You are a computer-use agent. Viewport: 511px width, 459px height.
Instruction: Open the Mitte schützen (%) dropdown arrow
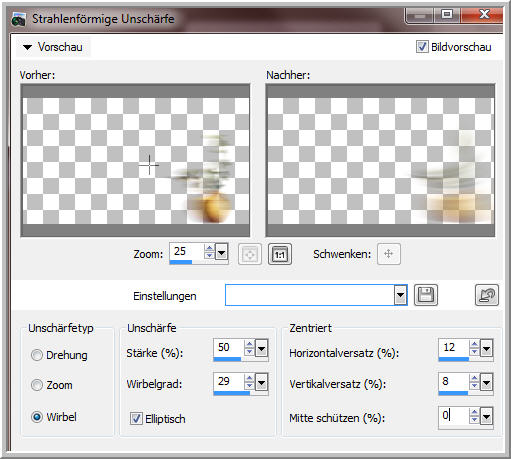pyautogui.click(x=486, y=416)
